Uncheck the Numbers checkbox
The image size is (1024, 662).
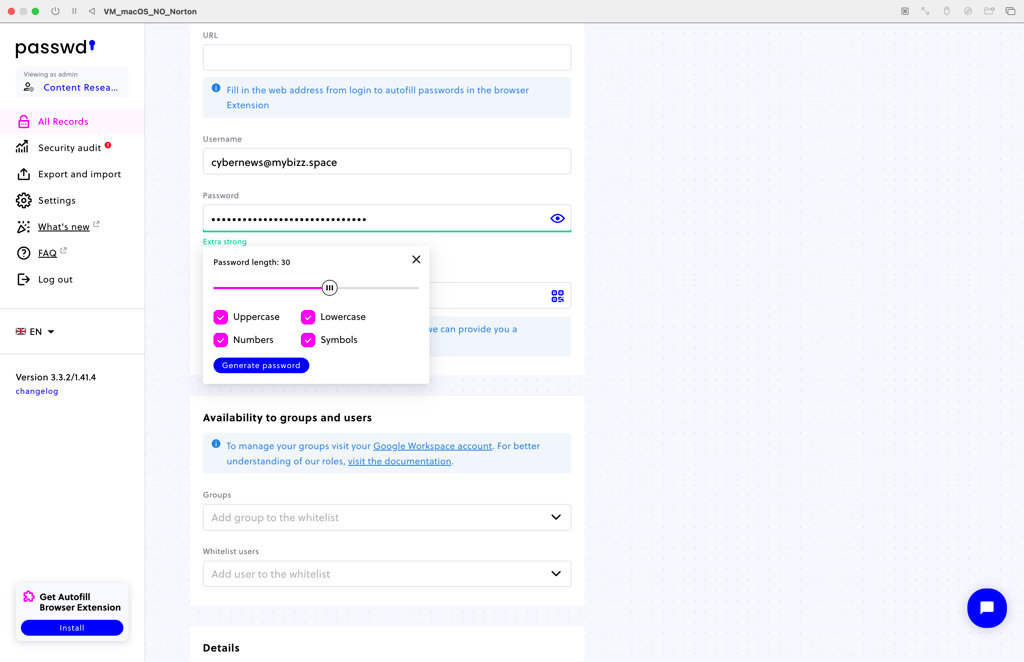(221, 340)
